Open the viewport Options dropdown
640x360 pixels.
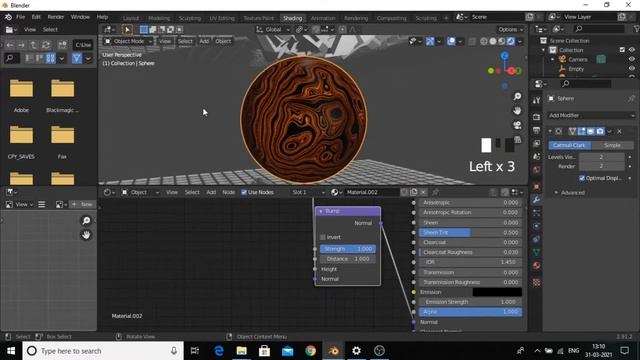[510, 29]
